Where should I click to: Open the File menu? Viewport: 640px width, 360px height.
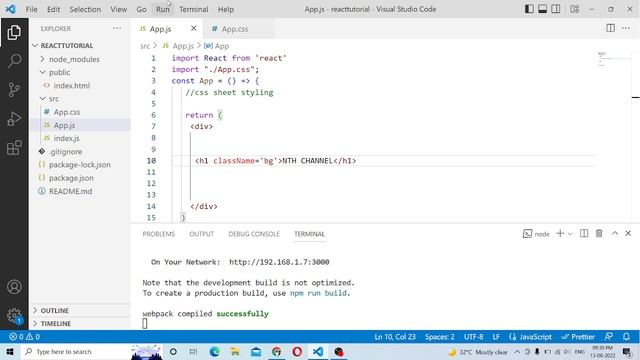click(x=31, y=9)
